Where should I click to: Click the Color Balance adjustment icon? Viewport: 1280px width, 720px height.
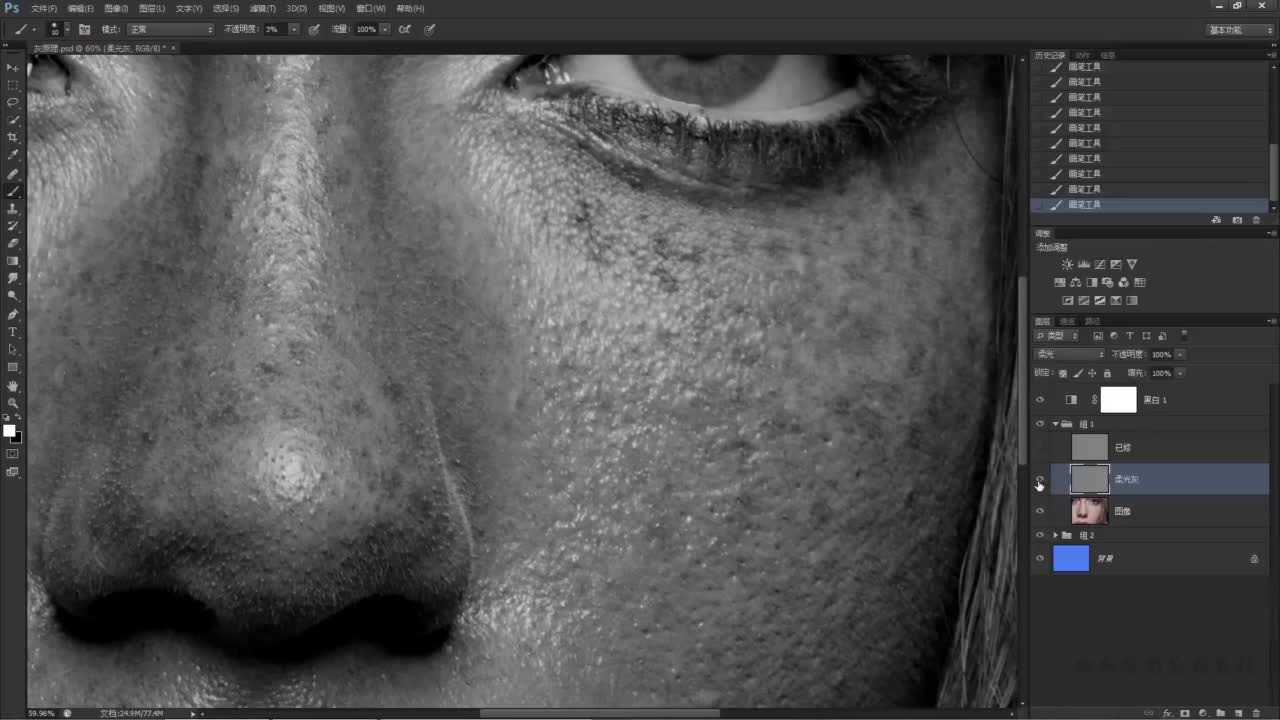tap(1075, 283)
